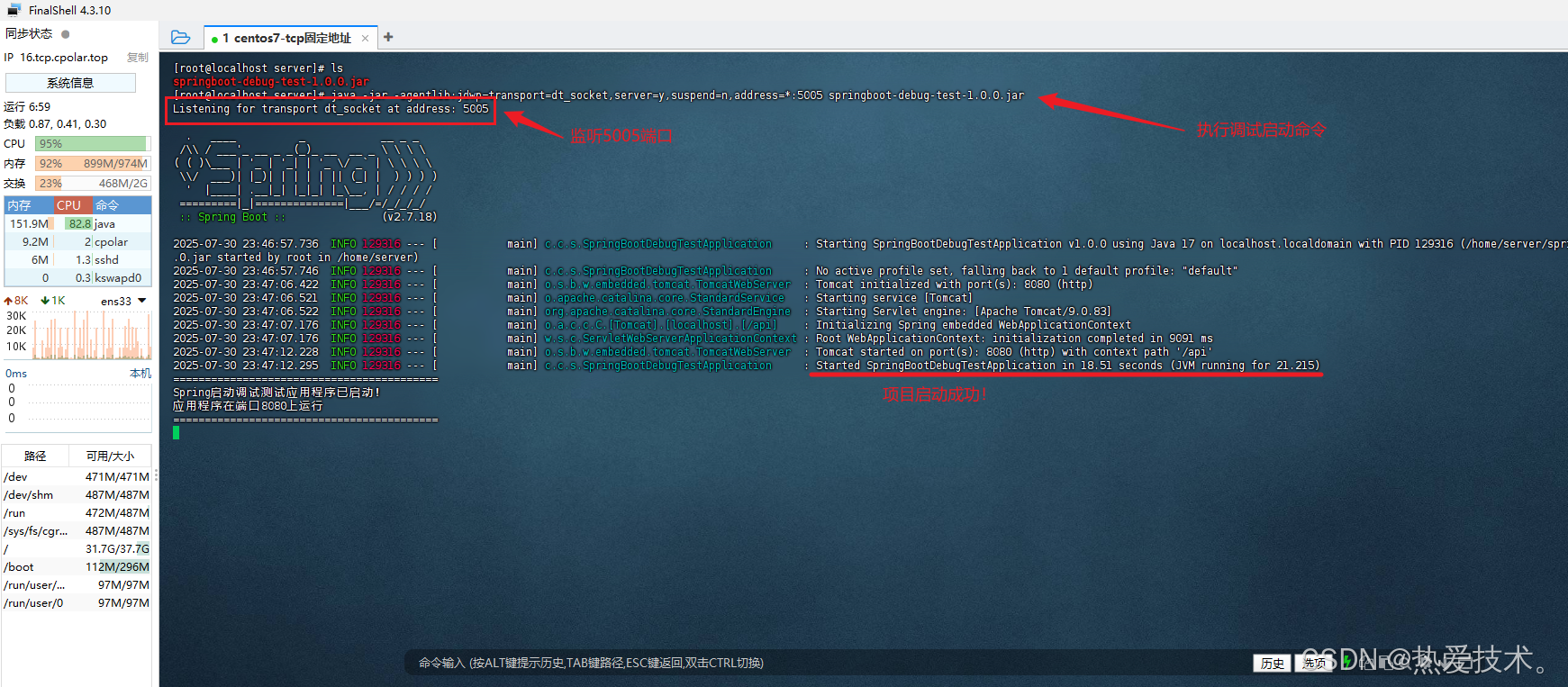Toggle the 同步状态 sync status indicator
Viewport: 1568px width, 687px height.
point(65,34)
